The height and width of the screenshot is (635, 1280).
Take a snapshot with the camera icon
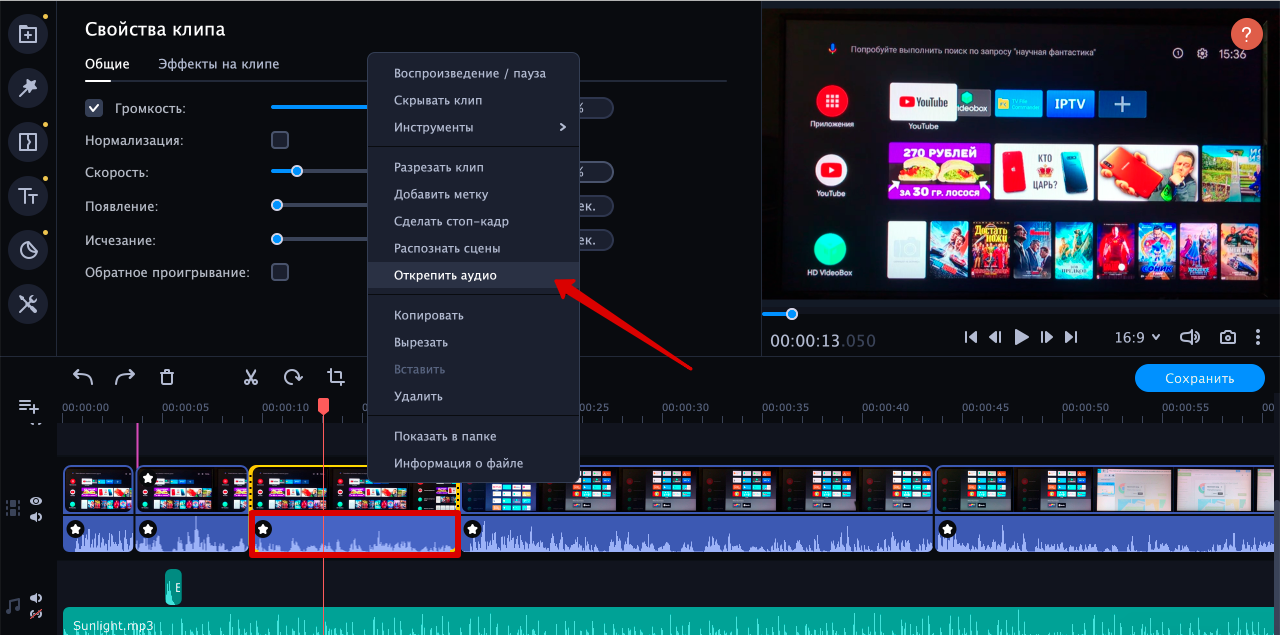tap(1227, 338)
